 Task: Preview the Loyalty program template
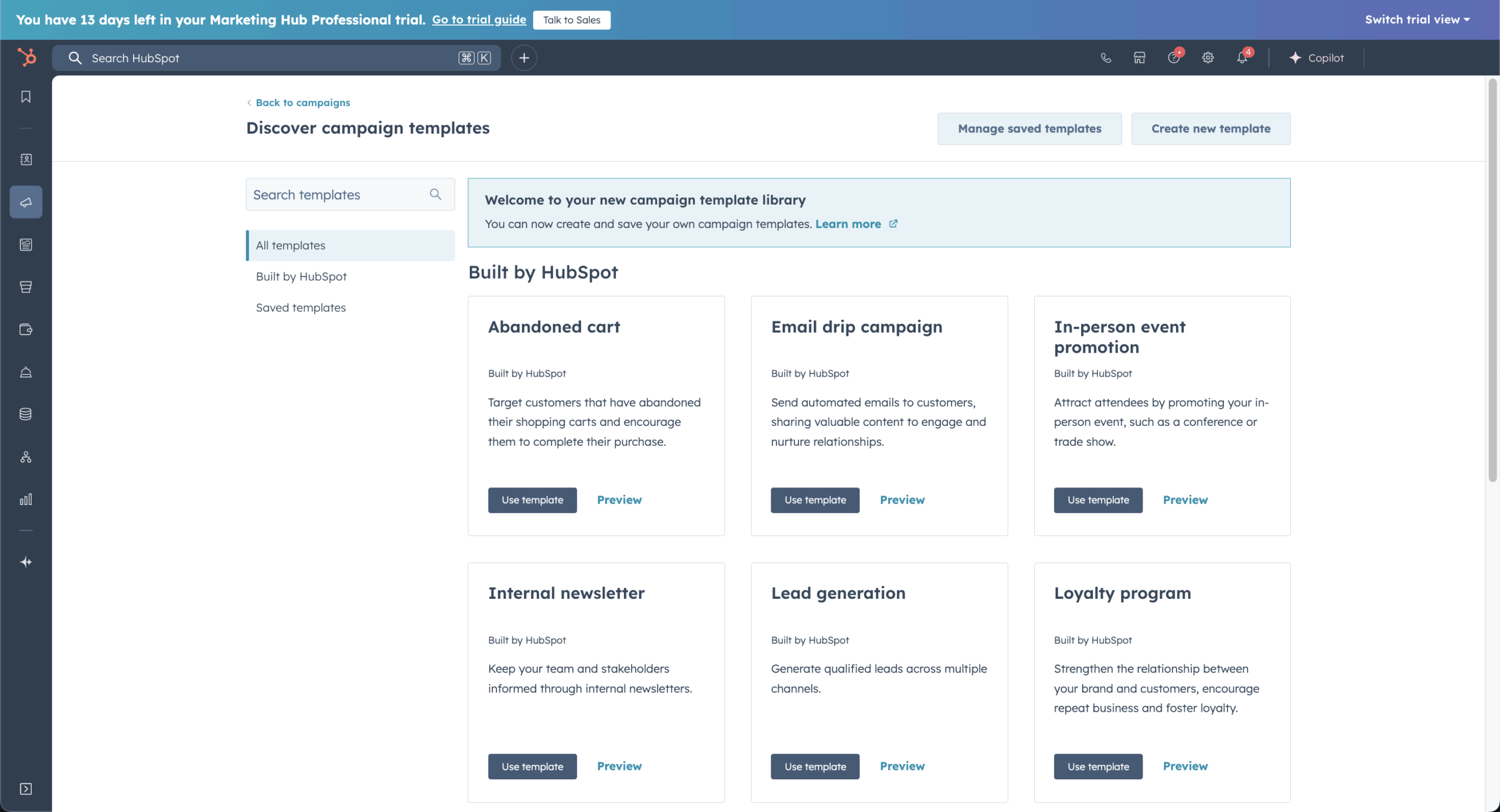1185,766
